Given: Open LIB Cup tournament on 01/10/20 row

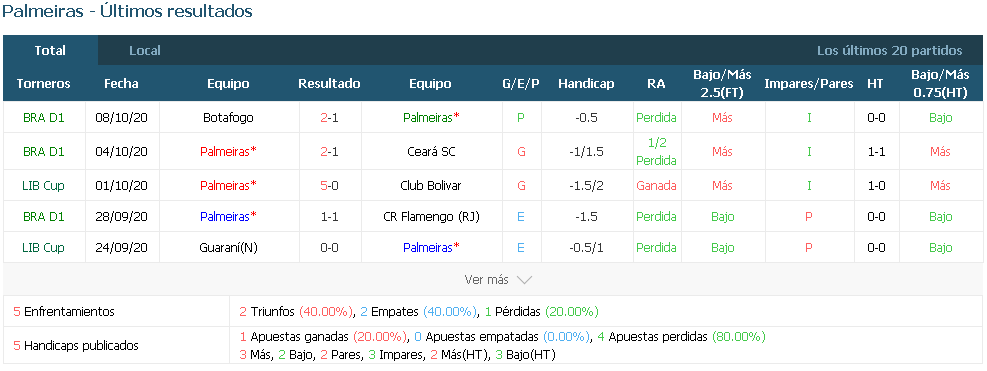Looking at the screenshot, I should pos(43,186).
